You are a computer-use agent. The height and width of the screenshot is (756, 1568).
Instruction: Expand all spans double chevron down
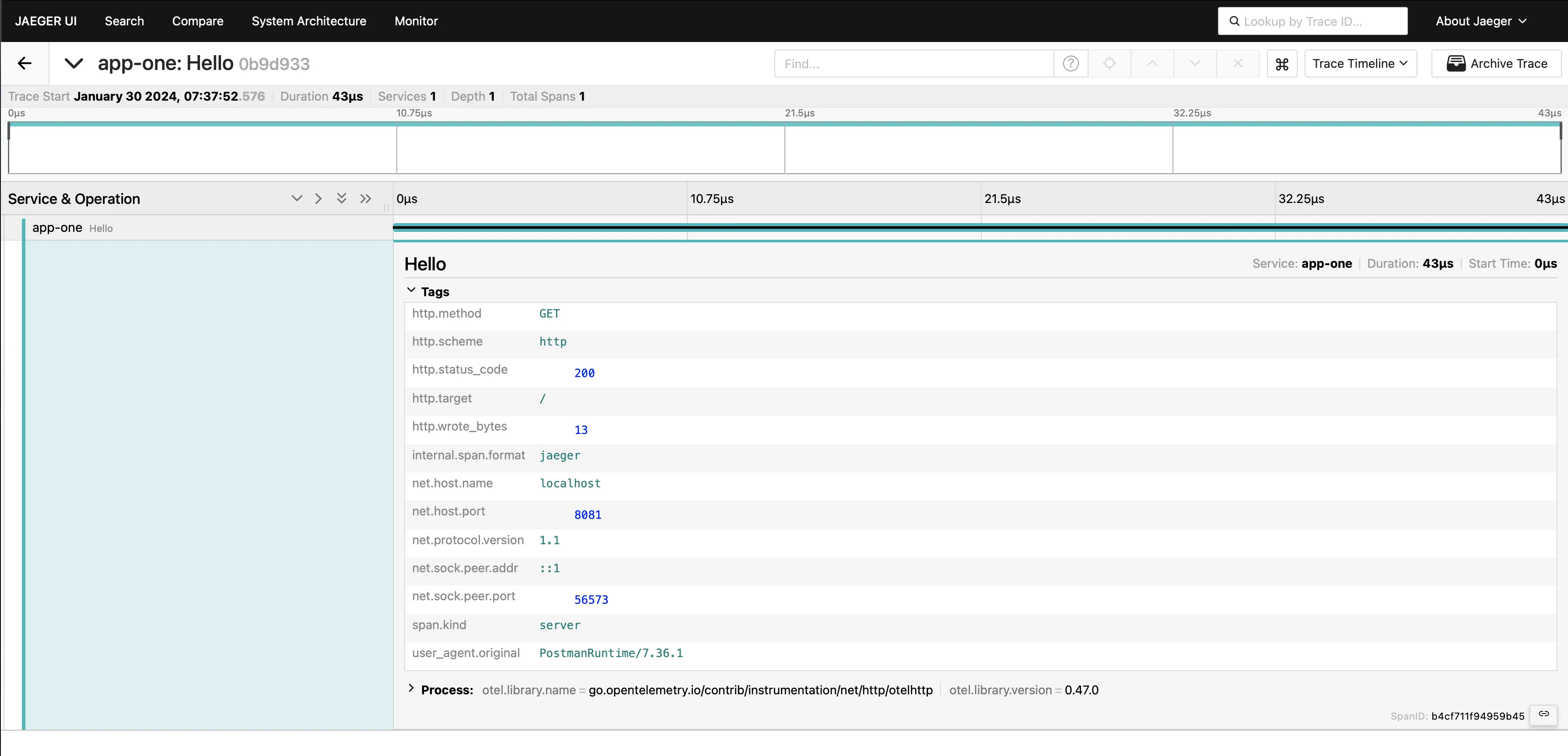(x=342, y=199)
